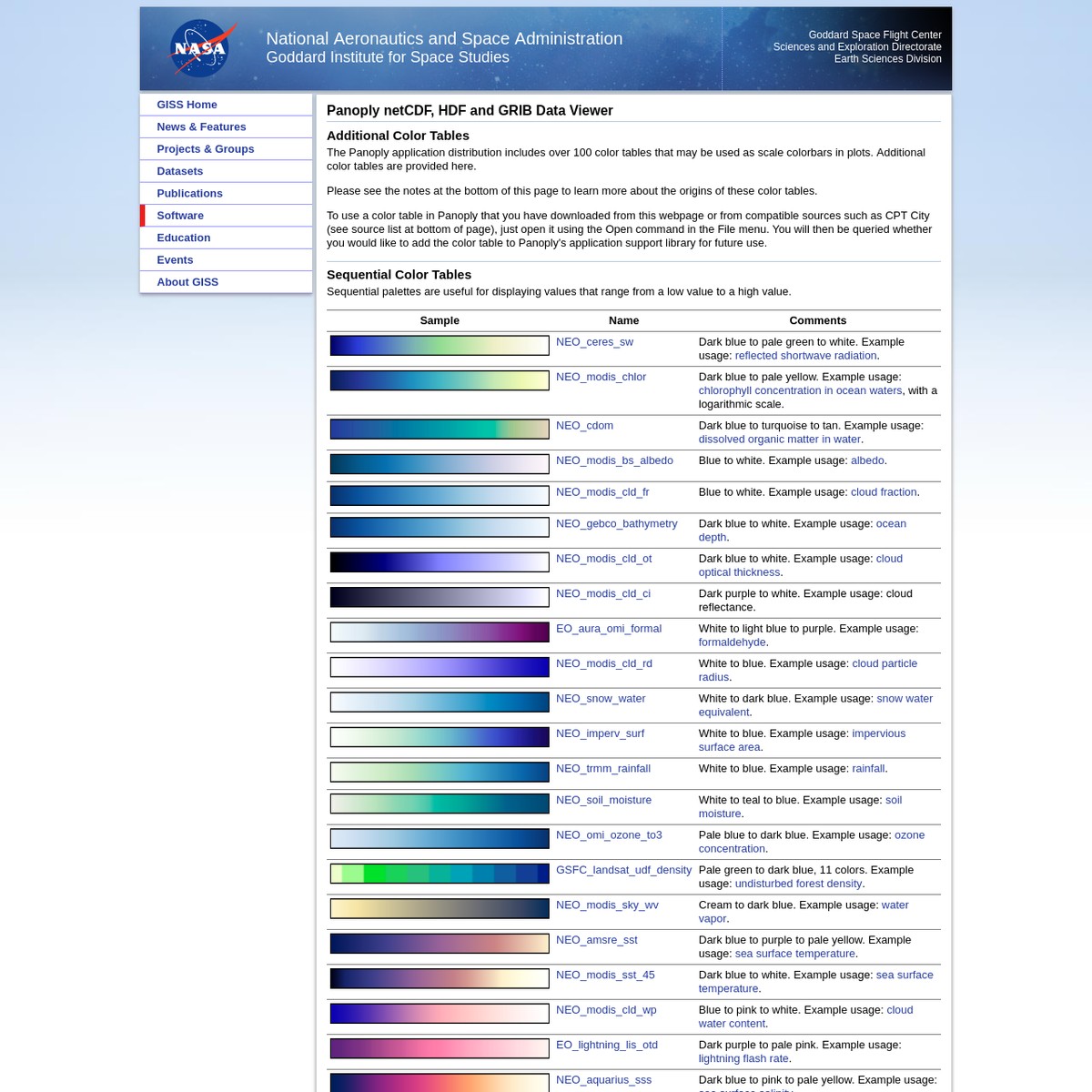Click the EO_aura_omi_formal purple sample bar
Screen dimensions: 1092x1092
440,632
